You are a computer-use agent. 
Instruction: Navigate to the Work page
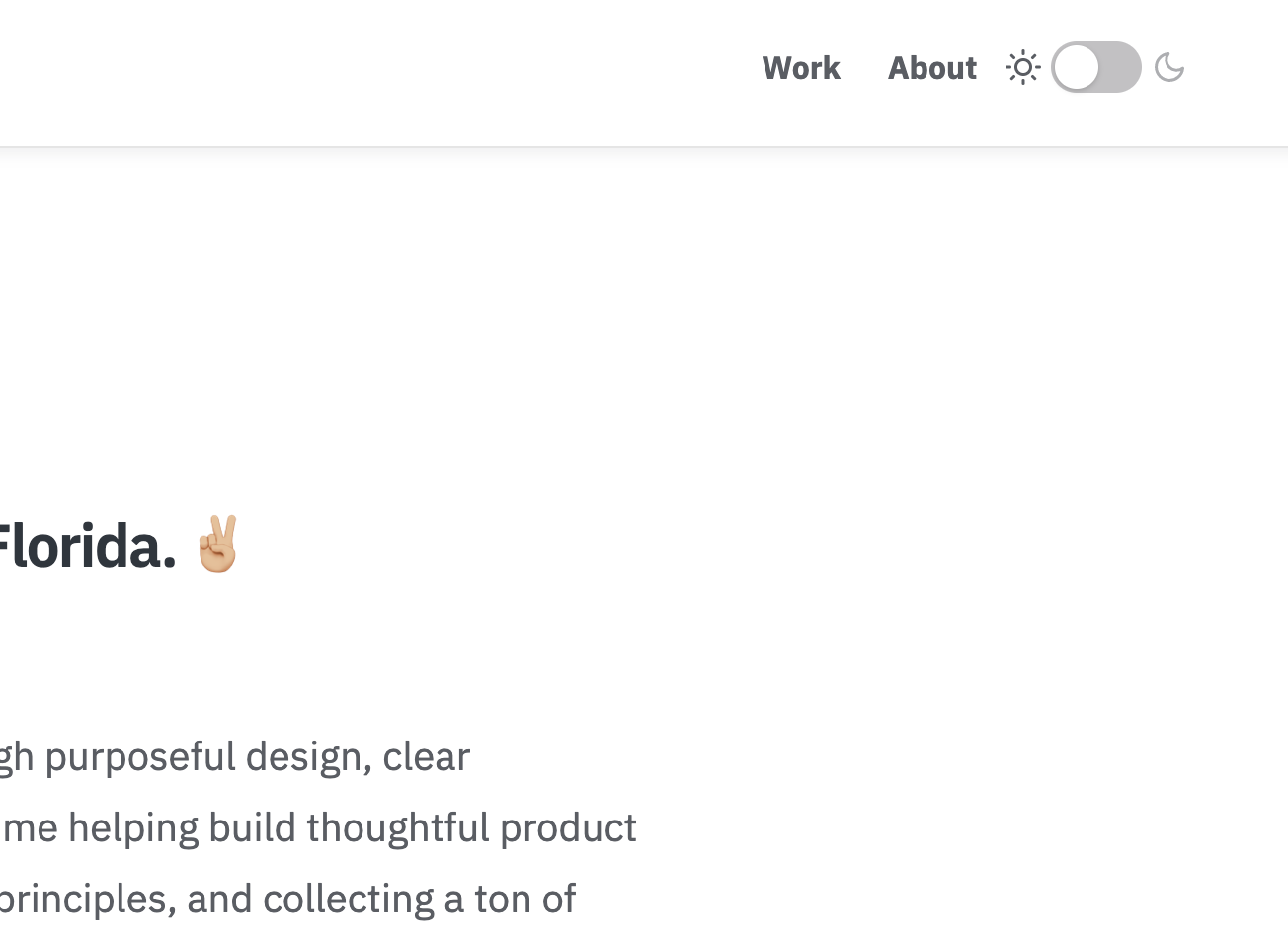[801, 67]
